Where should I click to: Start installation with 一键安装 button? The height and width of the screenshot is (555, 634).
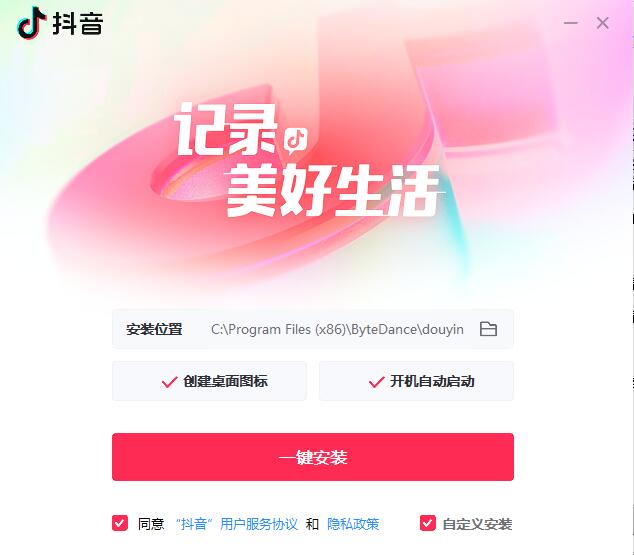click(313, 457)
